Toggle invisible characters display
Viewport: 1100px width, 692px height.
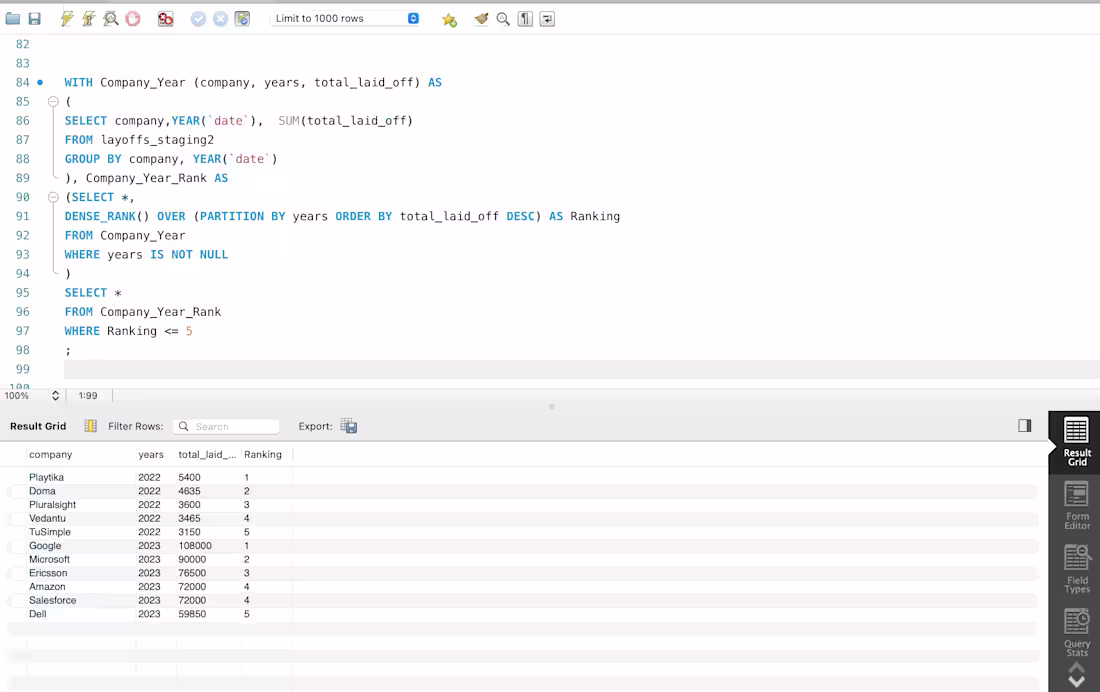click(525, 18)
